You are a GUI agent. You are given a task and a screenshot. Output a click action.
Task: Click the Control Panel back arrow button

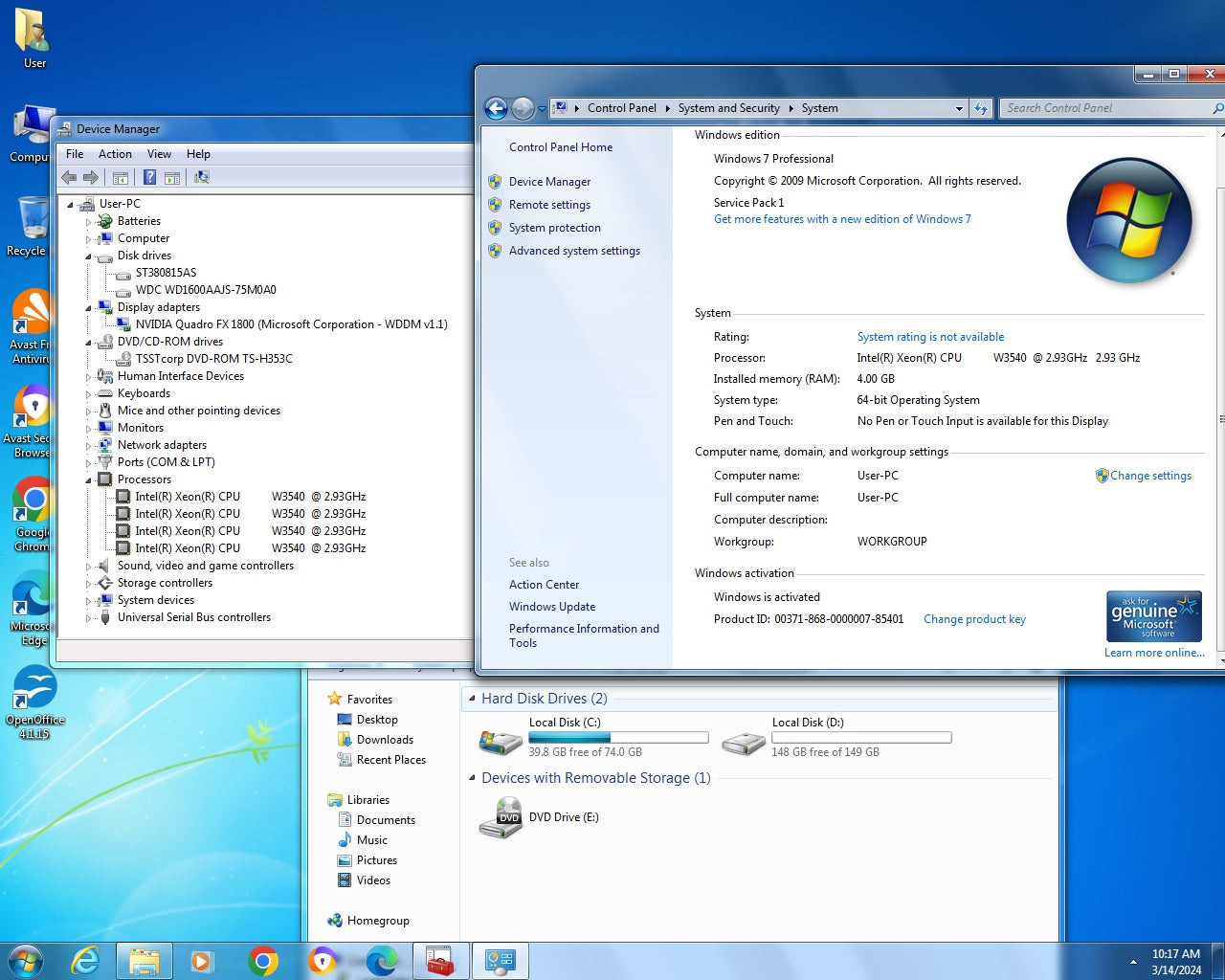click(x=496, y=108)
